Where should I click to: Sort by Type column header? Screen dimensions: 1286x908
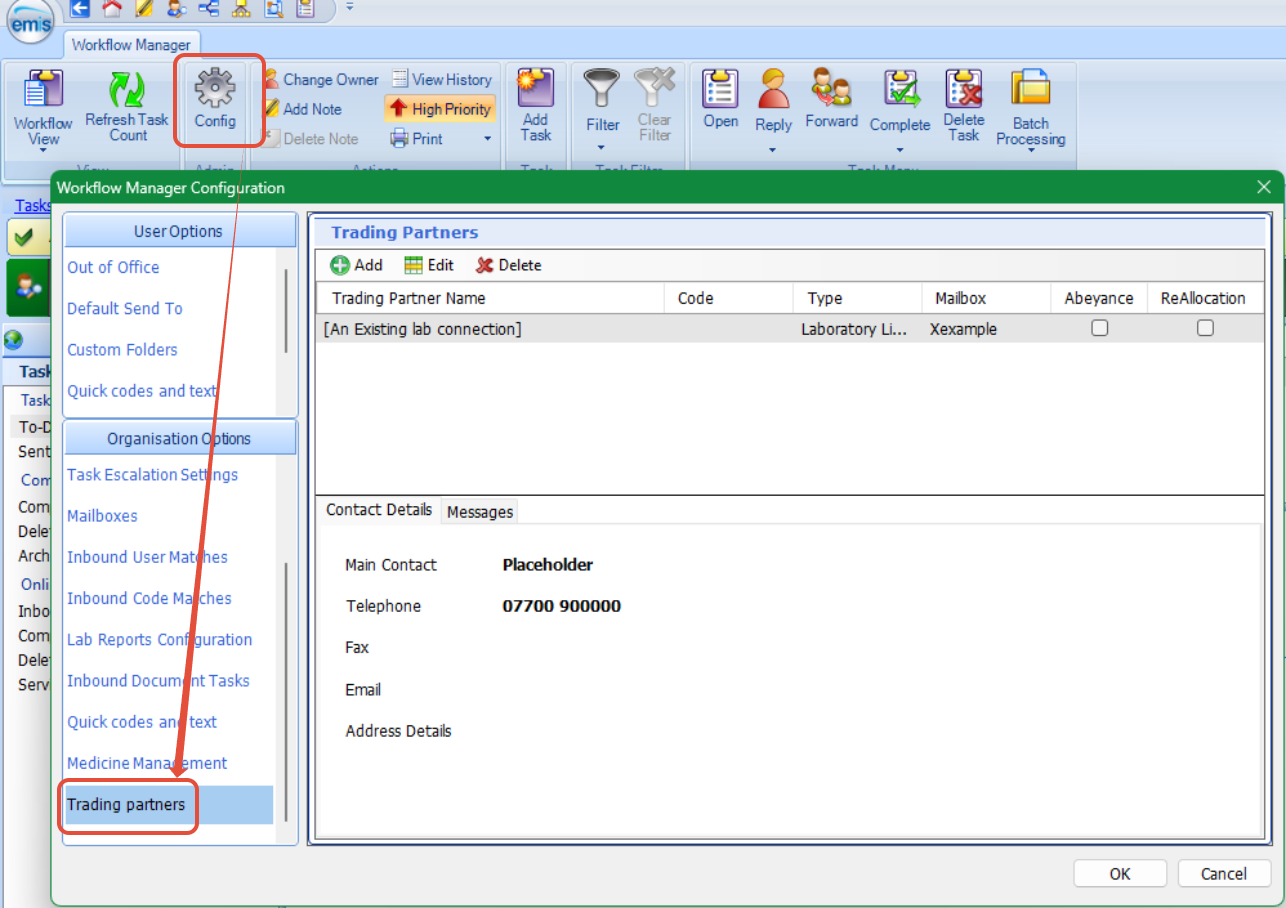(x=857, y=298)
